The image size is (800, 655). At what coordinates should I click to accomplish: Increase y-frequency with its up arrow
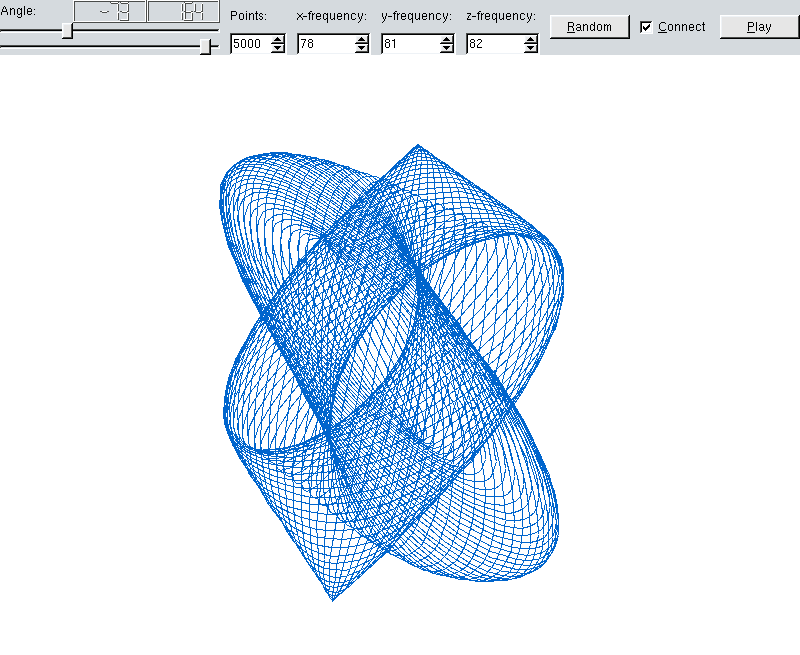pyautogui.click(x=446, y=39)
